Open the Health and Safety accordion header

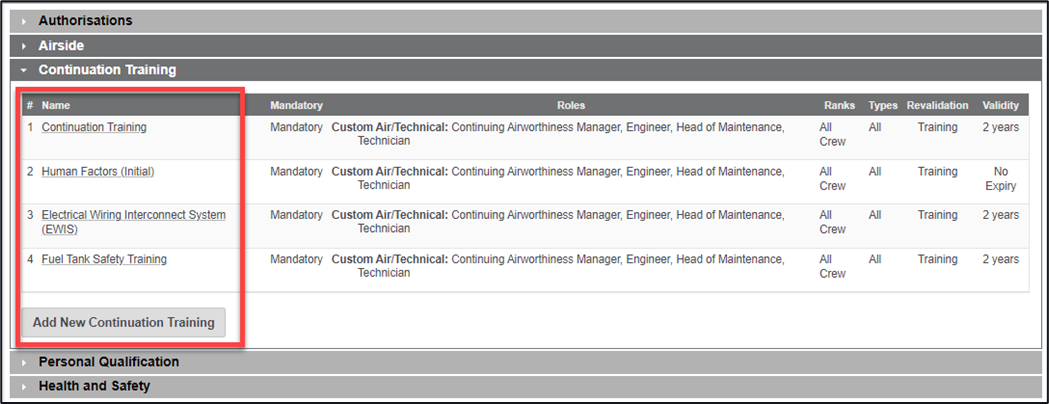coord(94,386)
